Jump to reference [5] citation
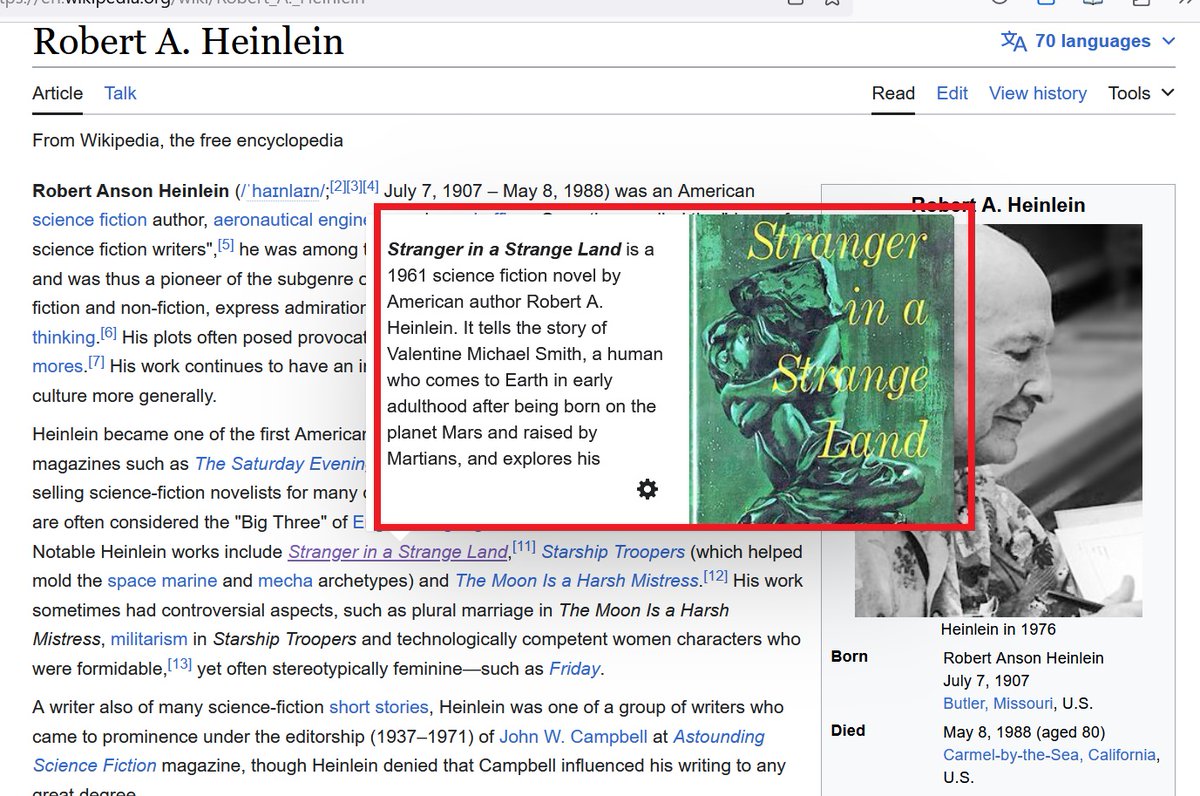Viewport: 1200px width, 796px height. point(226,244)
